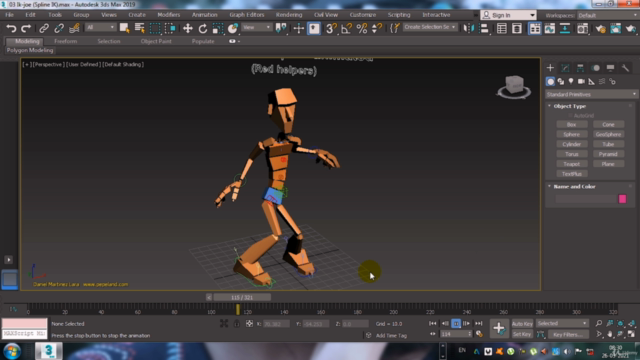Open the Key Filters dialog button

(x=568, y=335)
